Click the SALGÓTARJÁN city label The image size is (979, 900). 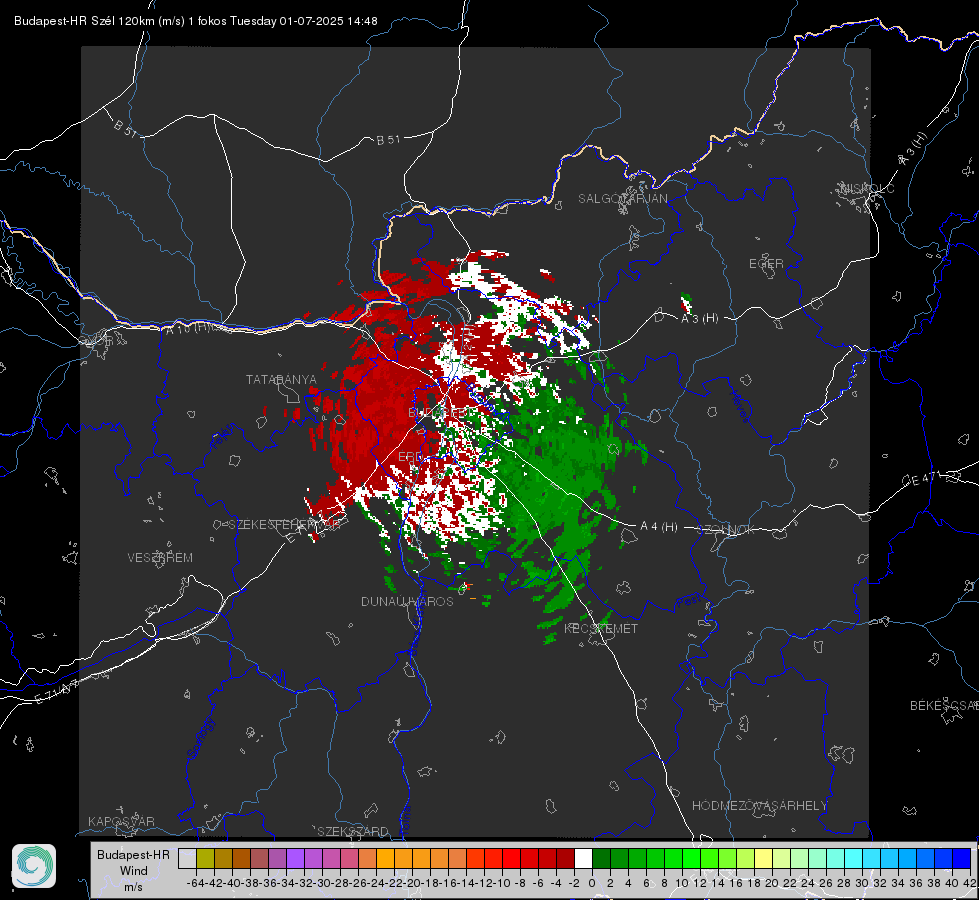click(x=622, y=199)
